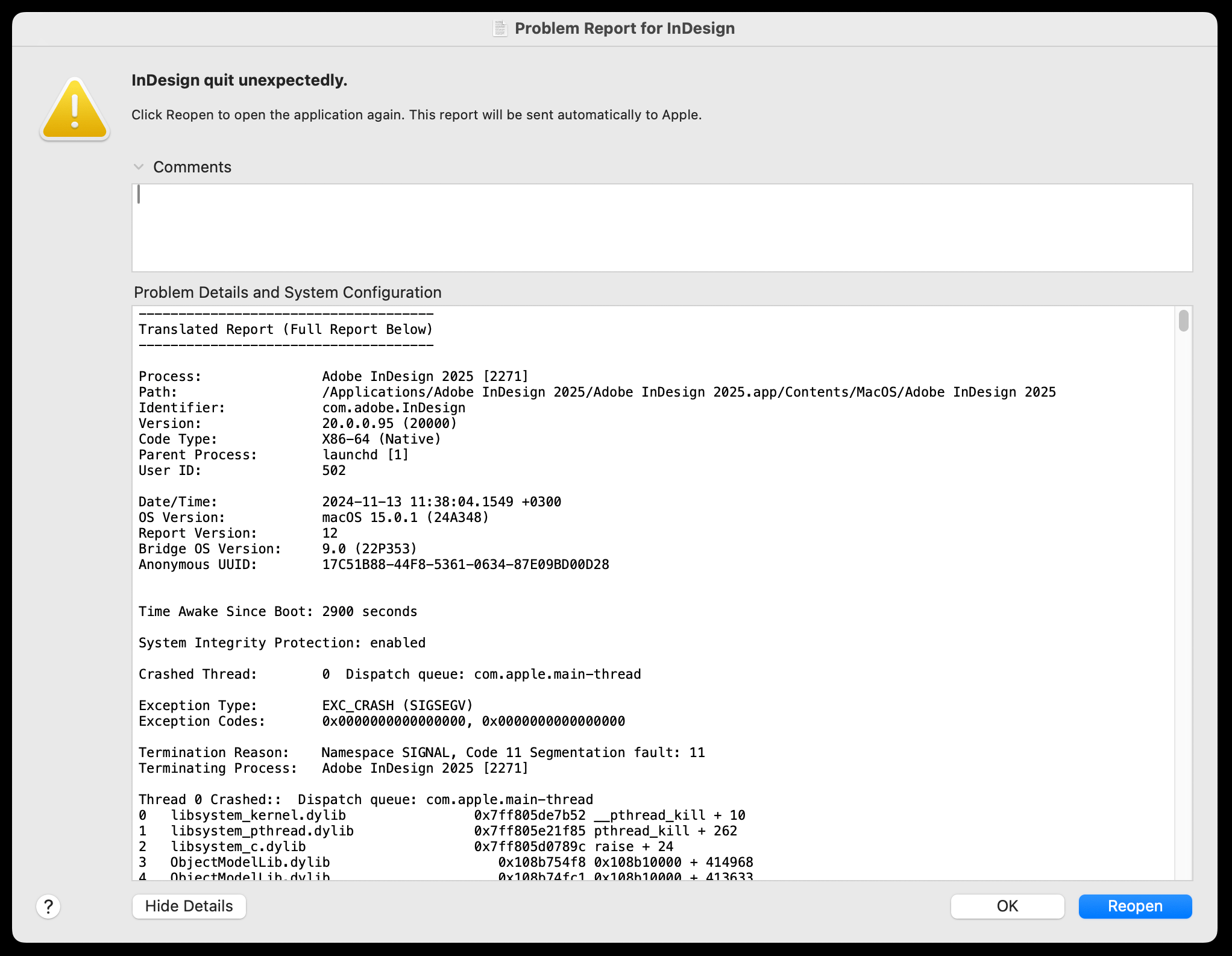
Task: Collapse the Comments section disclosure triangle
Action: point(139,167)
